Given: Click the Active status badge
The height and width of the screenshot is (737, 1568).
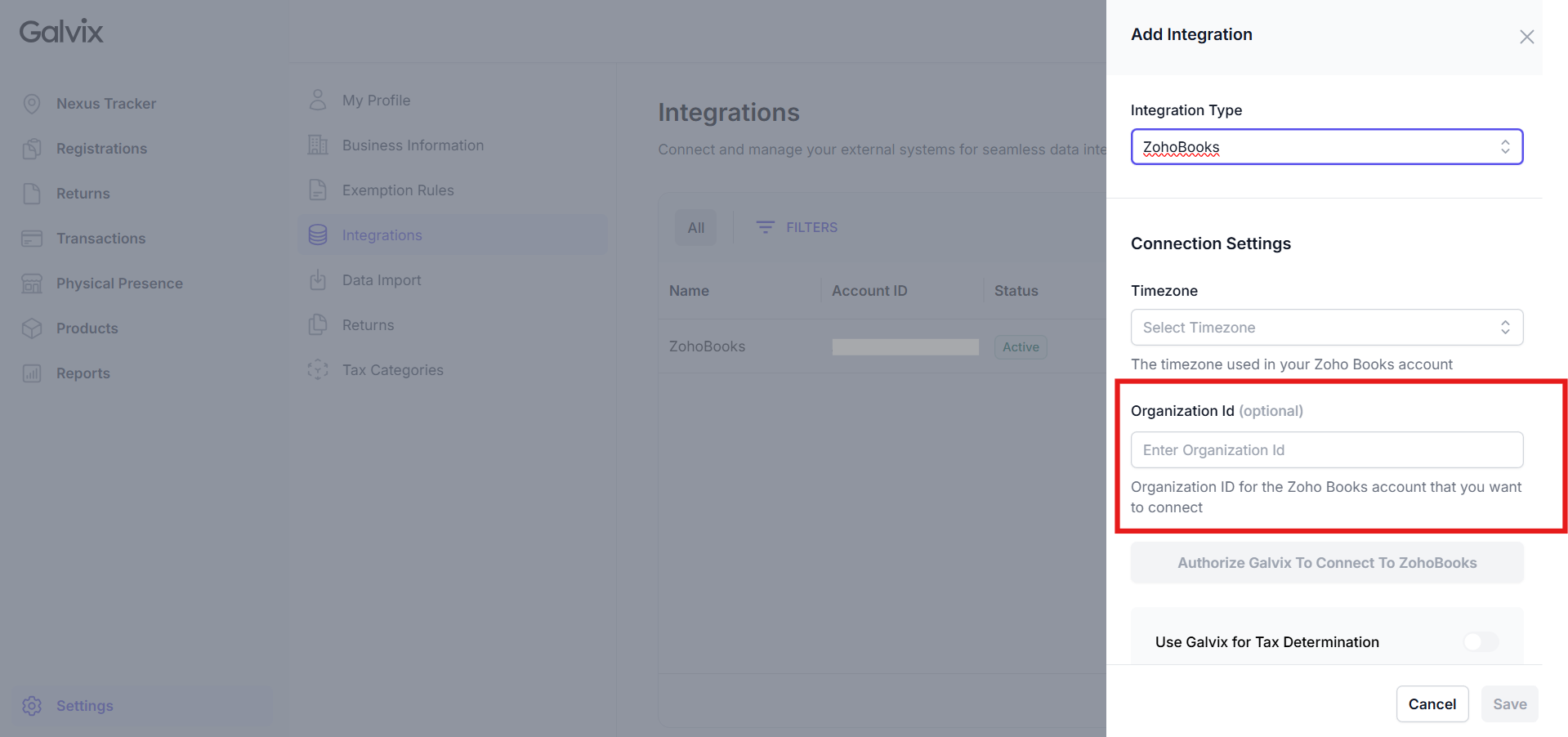Looking at the screenshot, I should [1021, 347].
